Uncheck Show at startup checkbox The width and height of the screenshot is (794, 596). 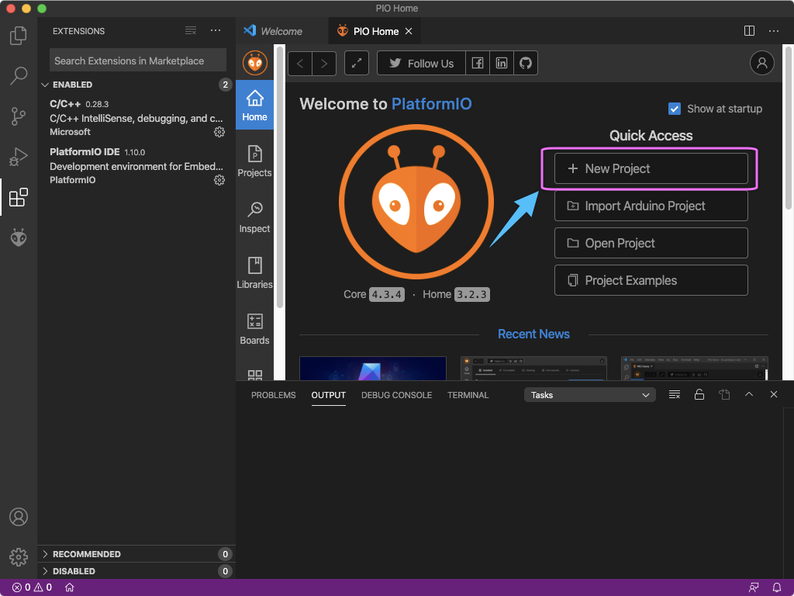point(674,109)
